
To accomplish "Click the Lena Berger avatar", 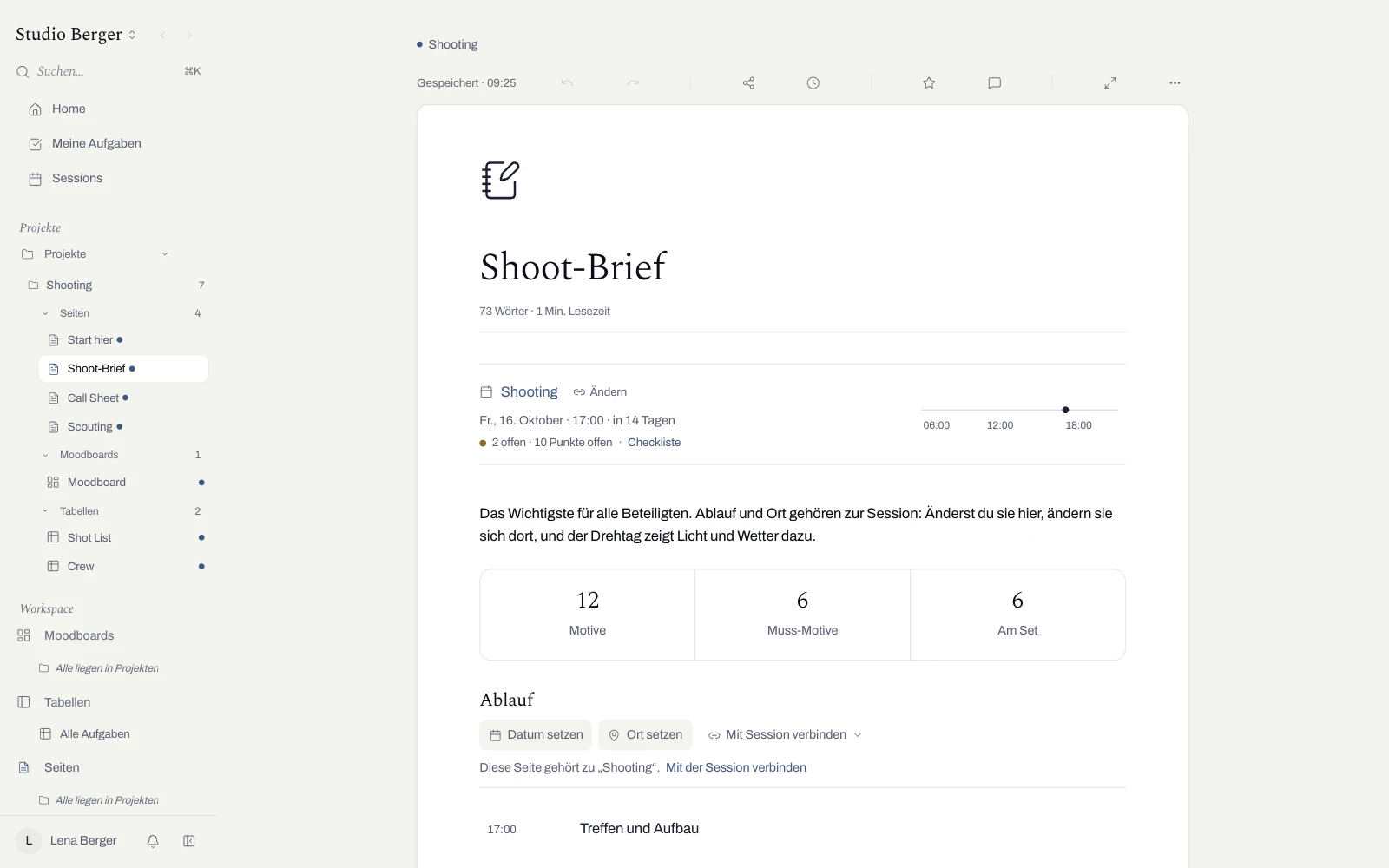I will pyautogui.click(x=29, y=841).
